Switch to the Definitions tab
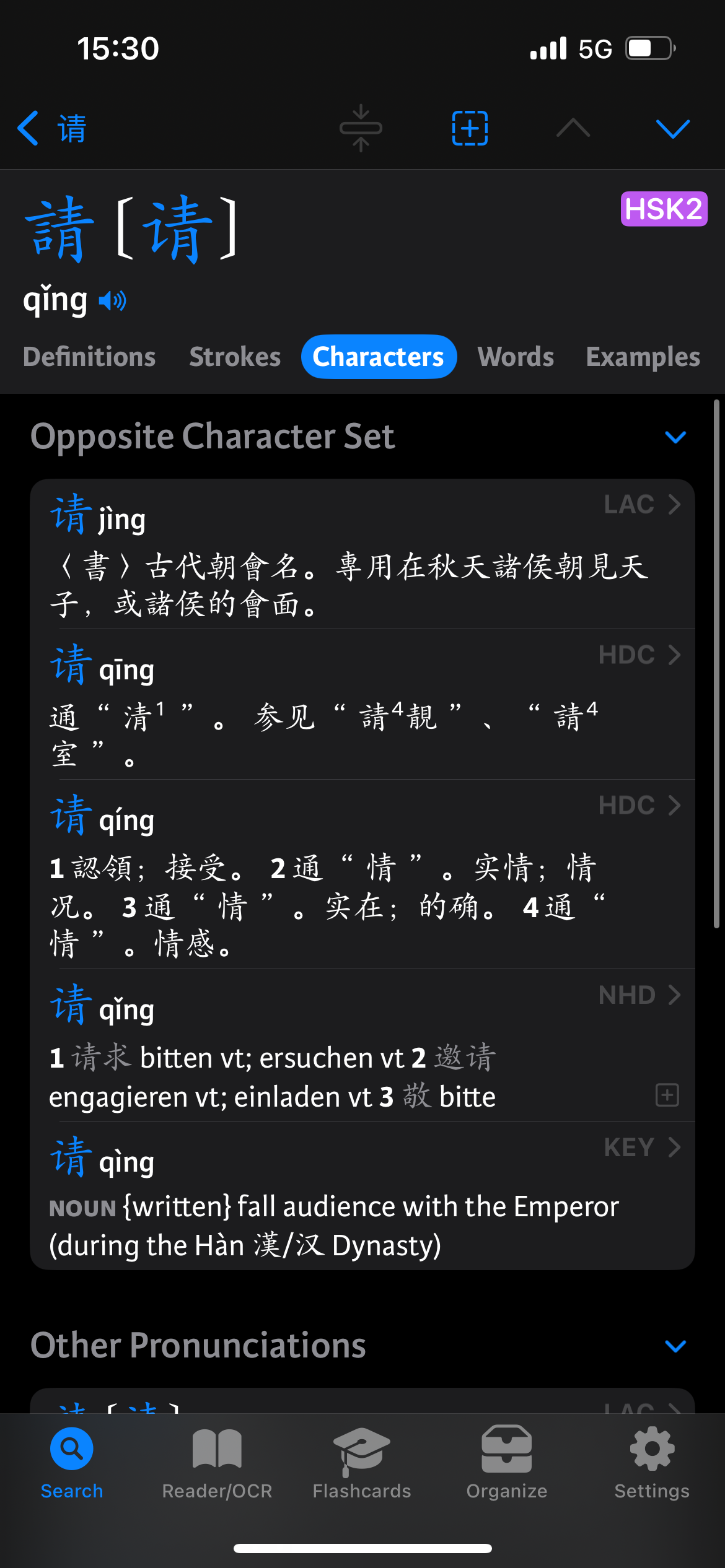Screen dimensions: 725x1568 click(89, 357)
